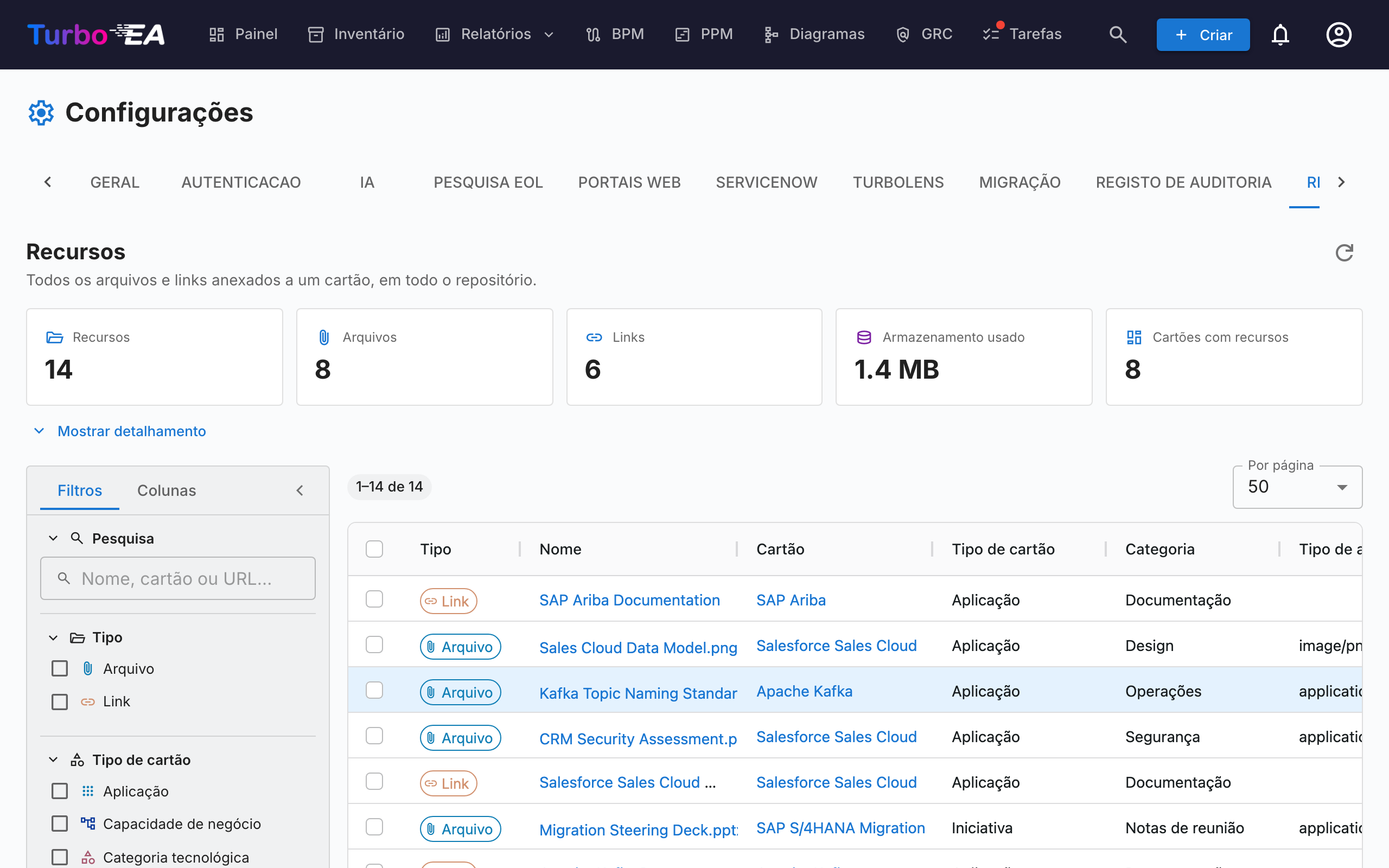The image size is (1389, 868).
Task: Select the CRM Security Assessment row checkbox
Action: (374, 736)
